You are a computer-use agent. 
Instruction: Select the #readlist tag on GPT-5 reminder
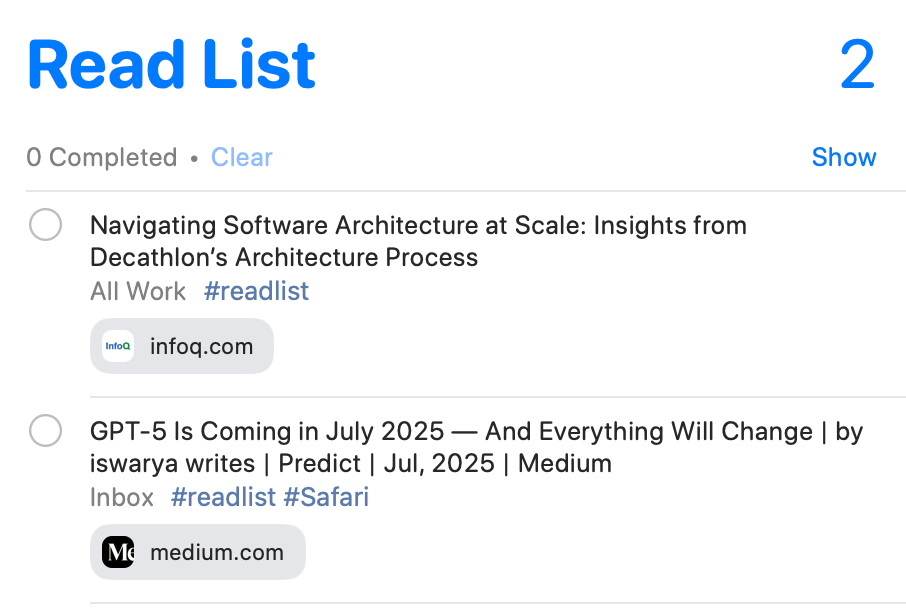tap(224, 497)
